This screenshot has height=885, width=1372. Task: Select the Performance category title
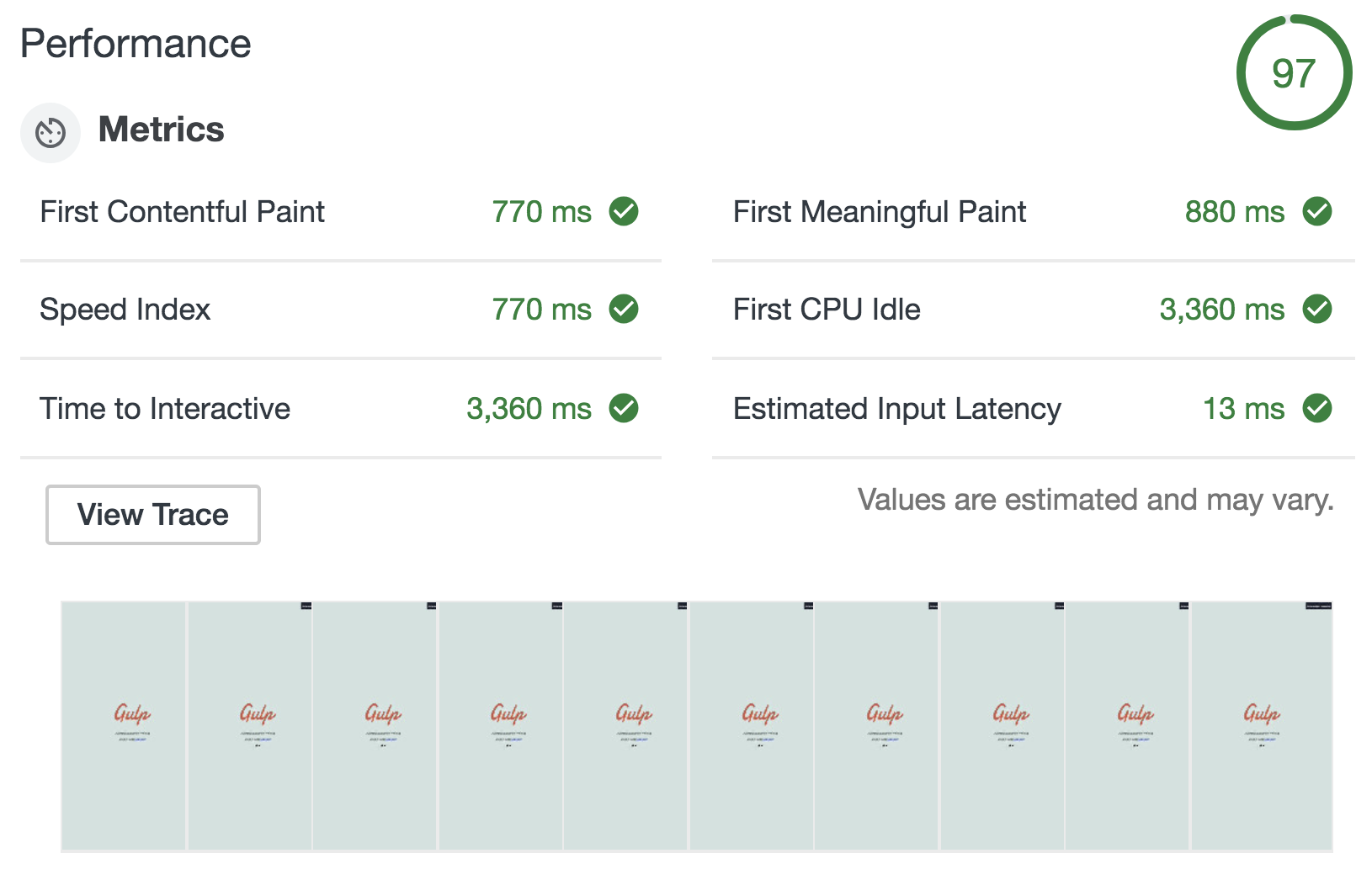point(136,44)
